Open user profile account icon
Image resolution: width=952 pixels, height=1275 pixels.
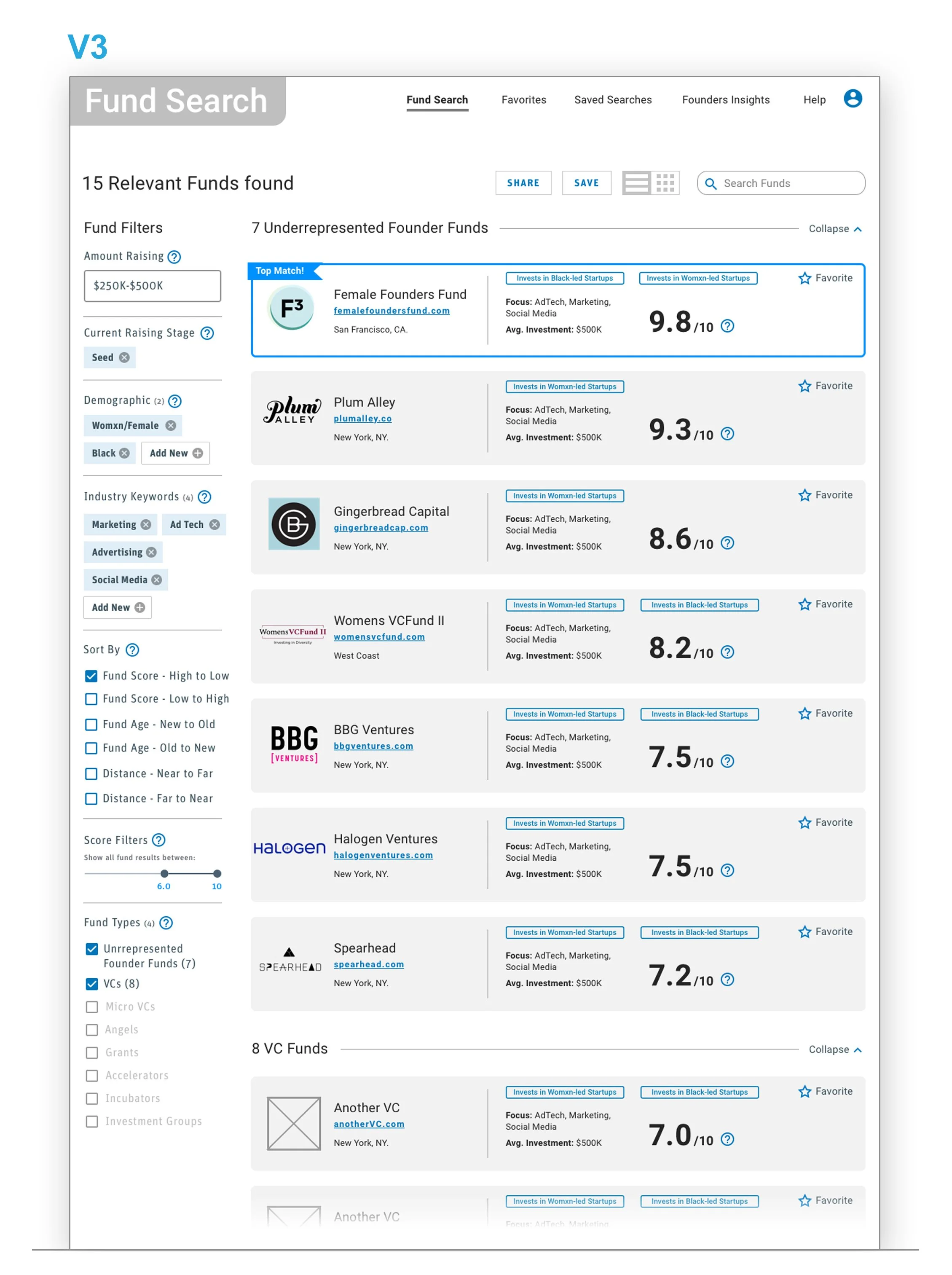[852, 99]
